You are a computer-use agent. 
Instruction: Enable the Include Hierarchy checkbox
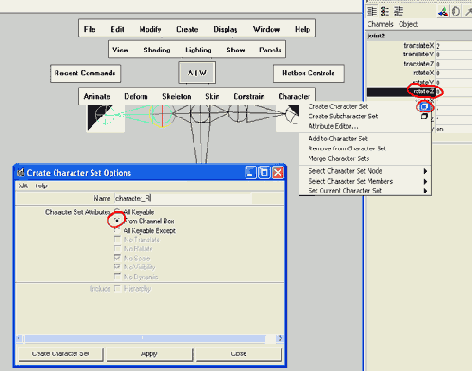(117, 288)
